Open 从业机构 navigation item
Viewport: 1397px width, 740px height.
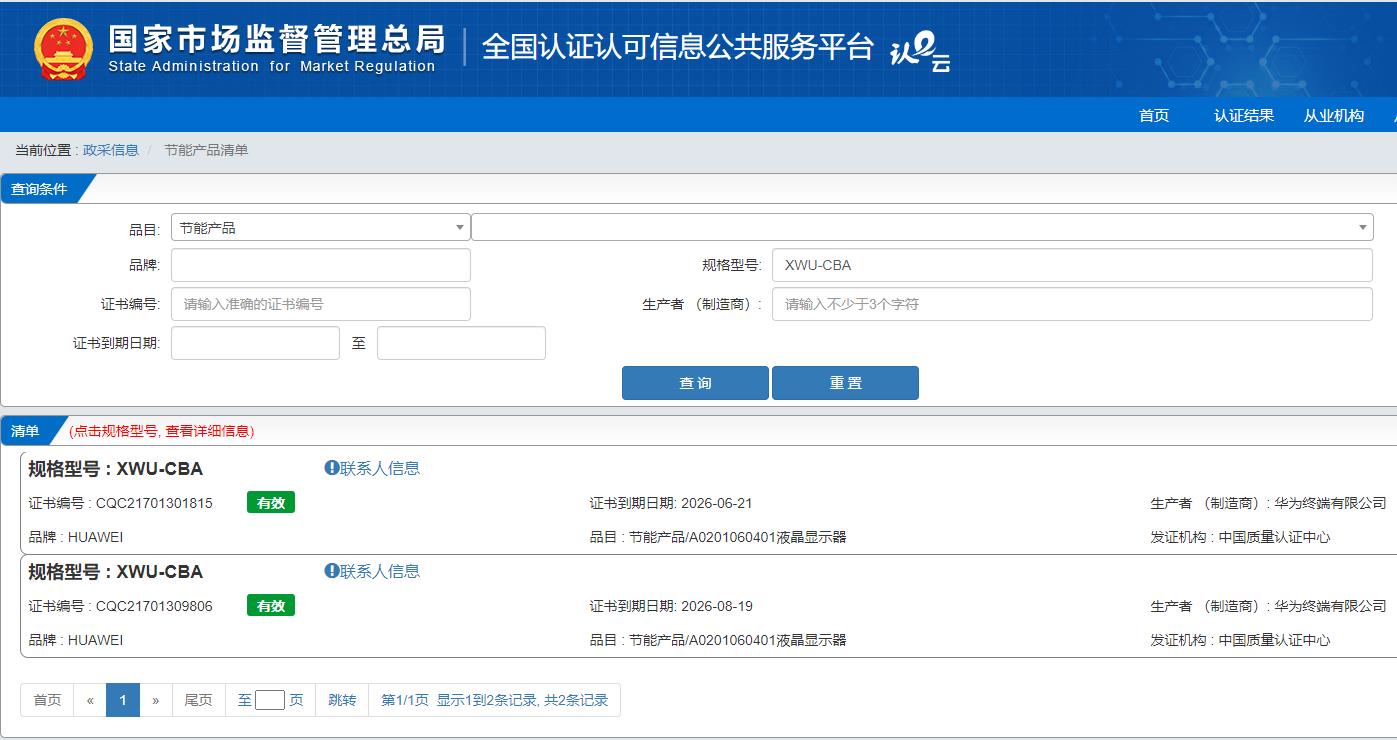pyautogui.click(x=1334, y=115)
